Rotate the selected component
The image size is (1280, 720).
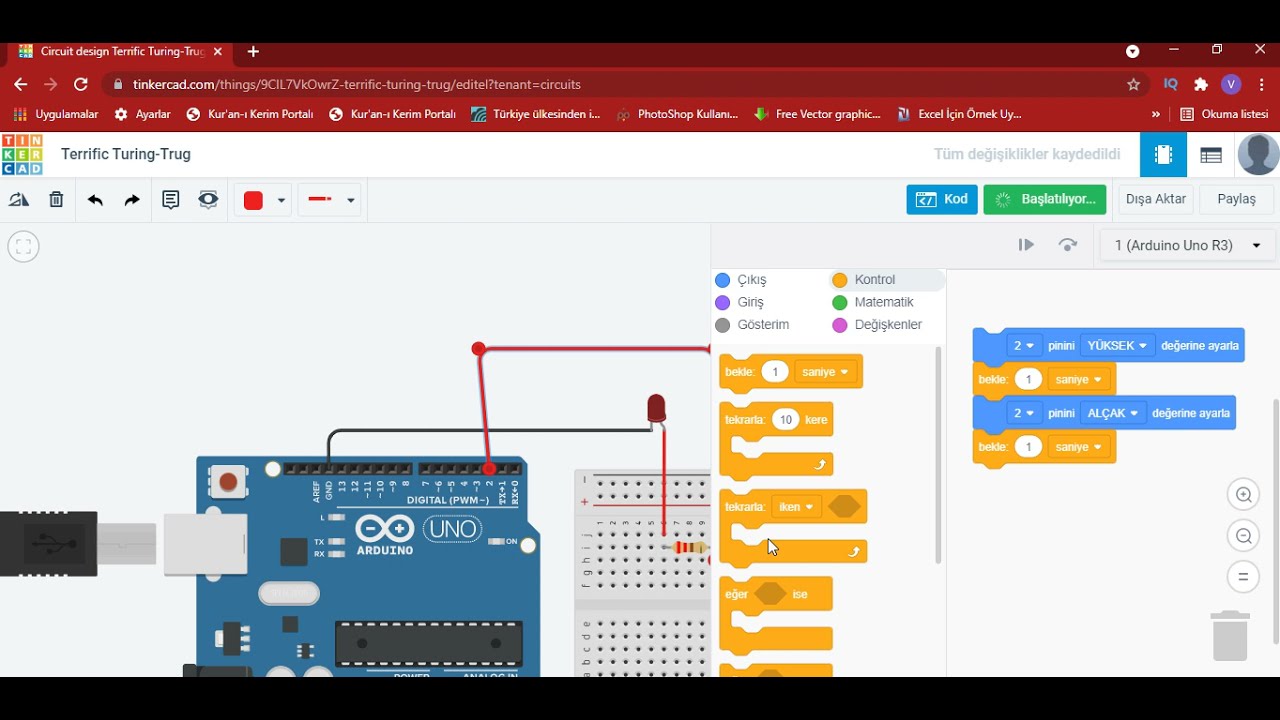(19, 200)
